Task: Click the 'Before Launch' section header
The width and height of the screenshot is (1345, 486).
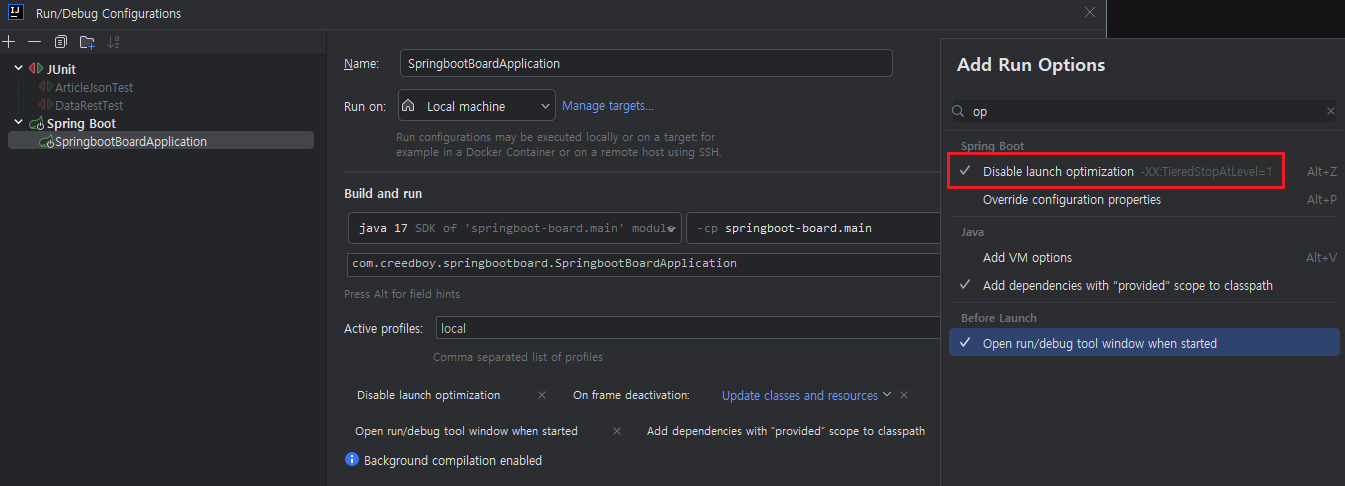Action: tap(998, 318)
